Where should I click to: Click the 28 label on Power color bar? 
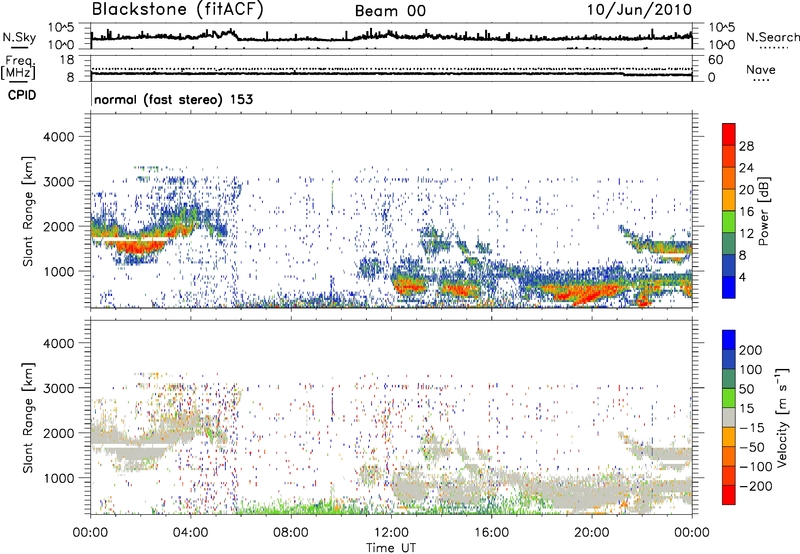(x=746, y=146)
